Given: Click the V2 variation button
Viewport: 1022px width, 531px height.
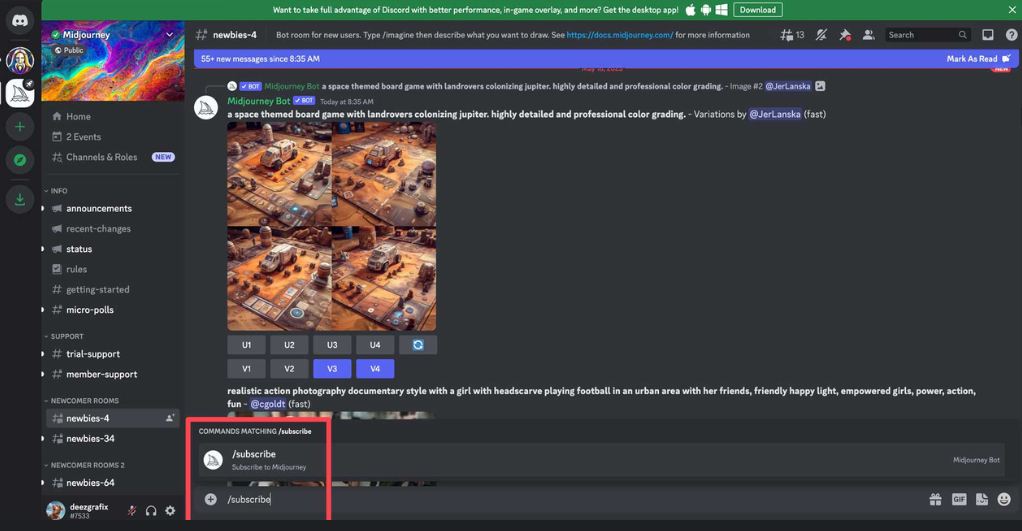Looking at the screenshot, I should tap(289, 369).
